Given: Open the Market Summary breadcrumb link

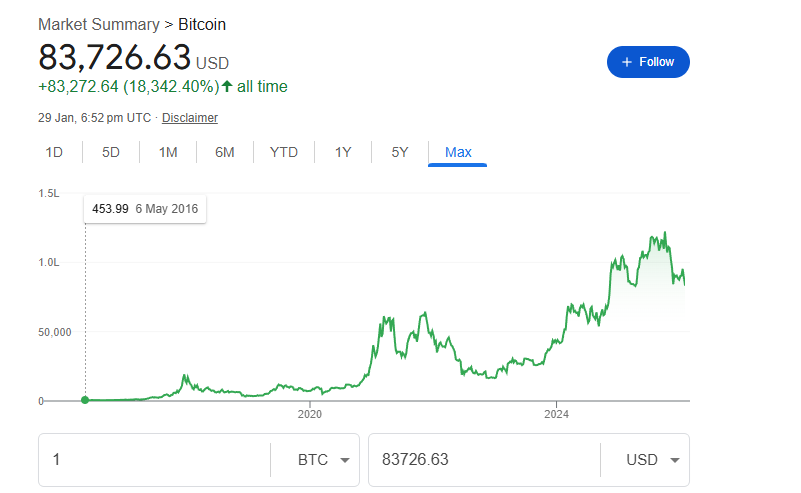Looking at the screenshot, I should click(x=99, y=24).
